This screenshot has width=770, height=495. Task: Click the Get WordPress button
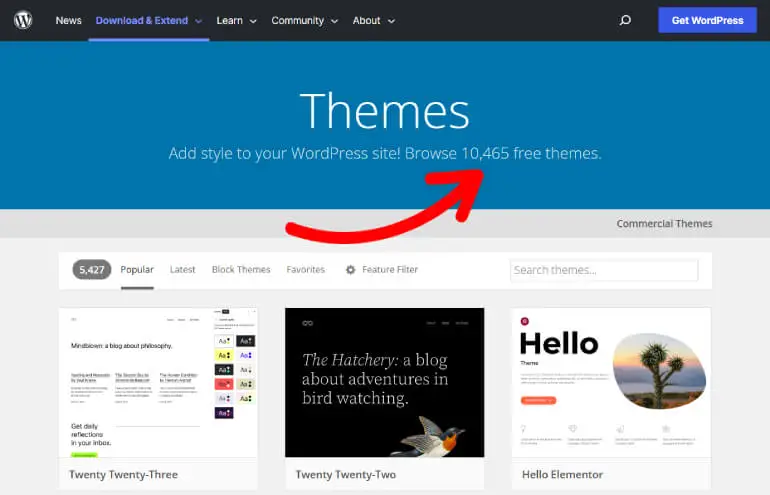coord(707,20)
